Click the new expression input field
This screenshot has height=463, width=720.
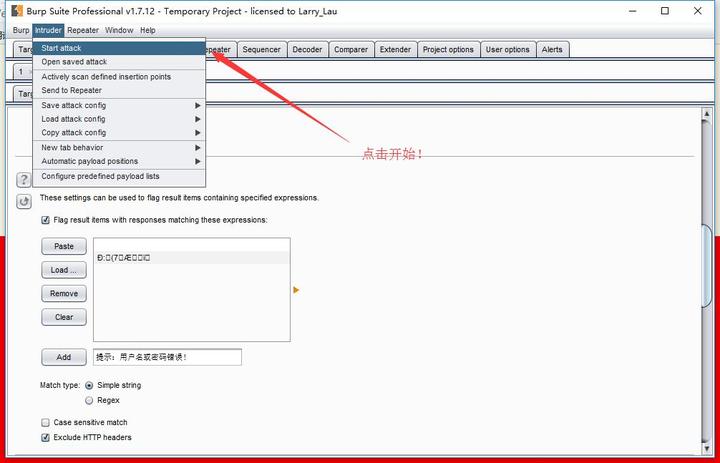pos(167,357)
